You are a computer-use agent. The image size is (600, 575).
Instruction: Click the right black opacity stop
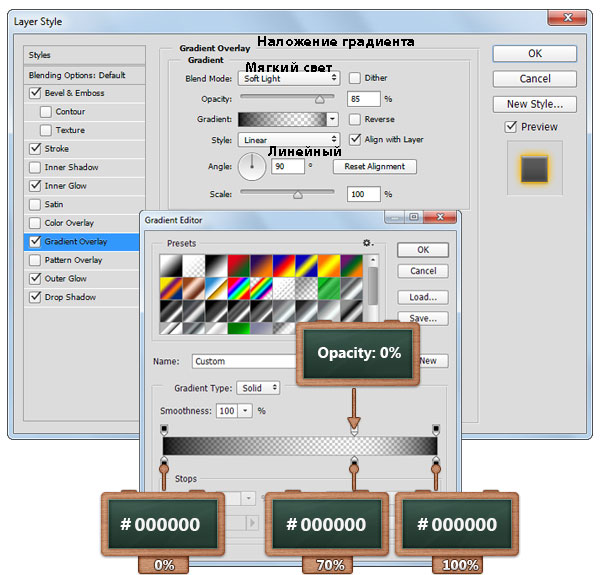(x=436, y=430)
